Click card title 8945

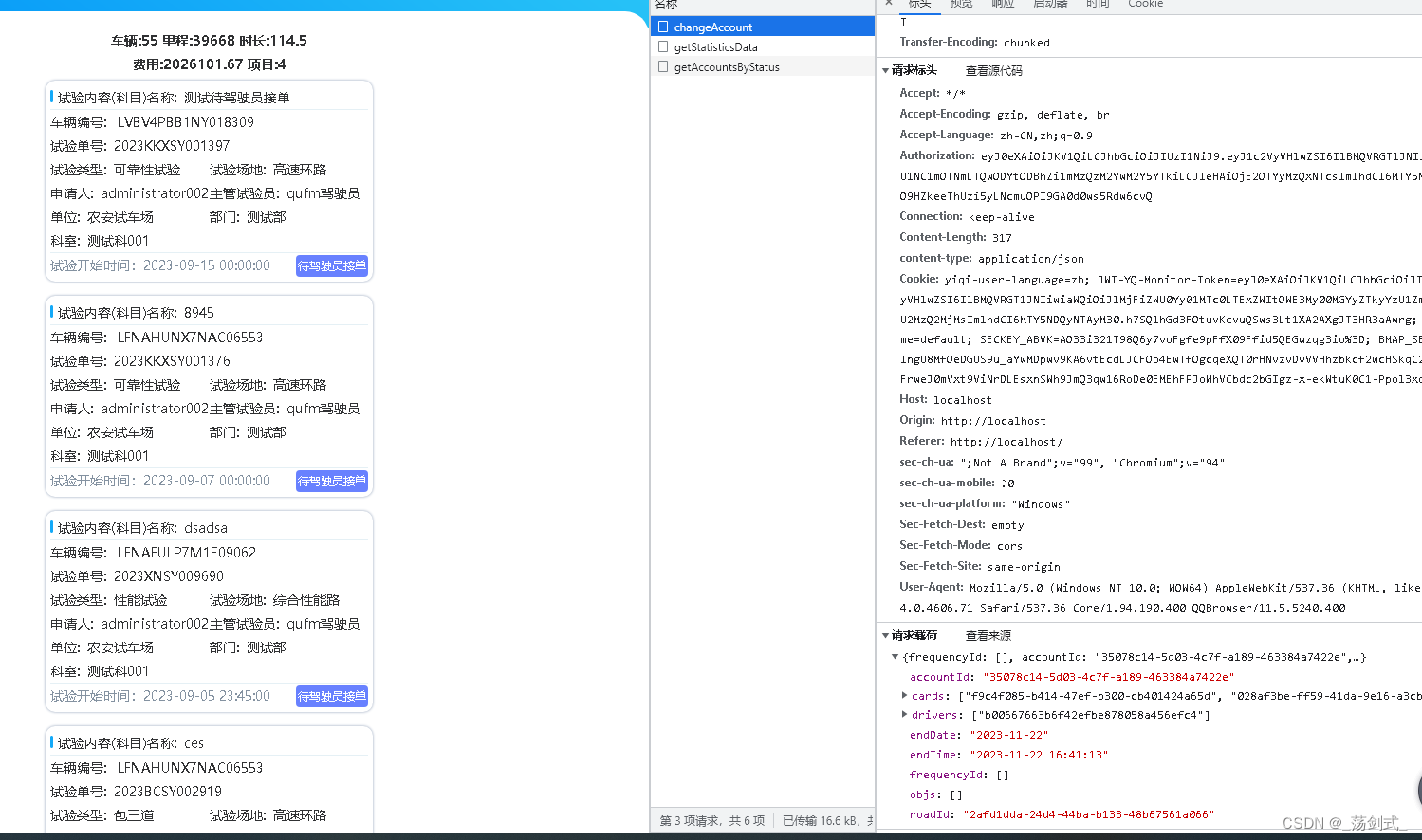[x=199, y=313]
